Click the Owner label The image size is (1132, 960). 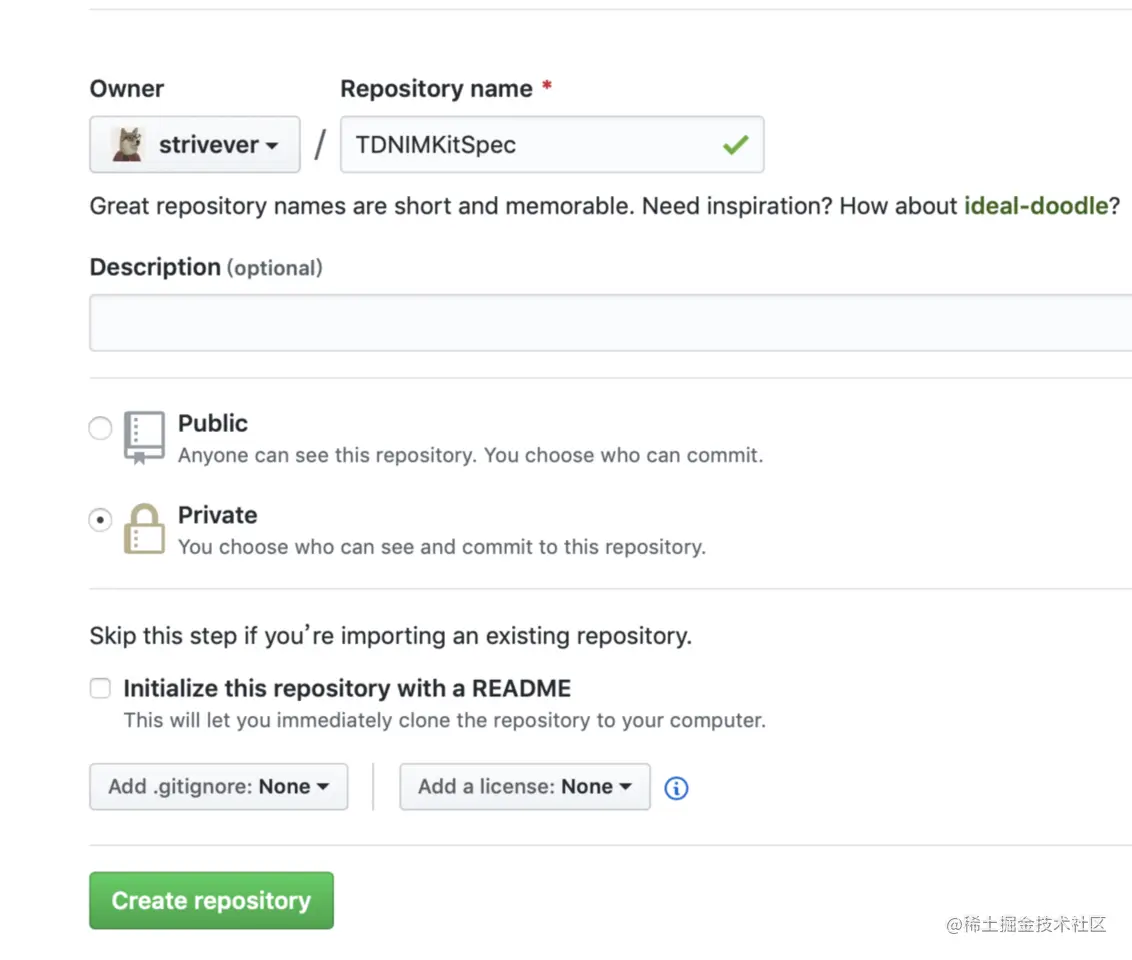(x=126, y=89)
